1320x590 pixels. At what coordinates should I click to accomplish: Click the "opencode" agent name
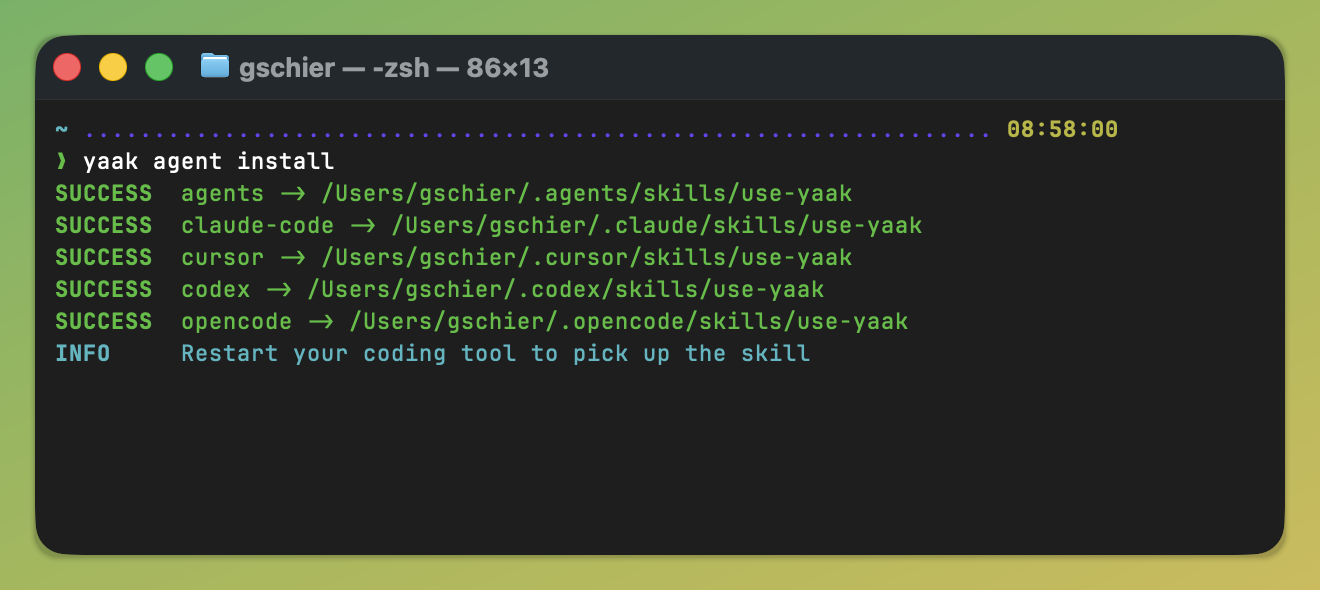pyautogui.click(x=237, y=321)
